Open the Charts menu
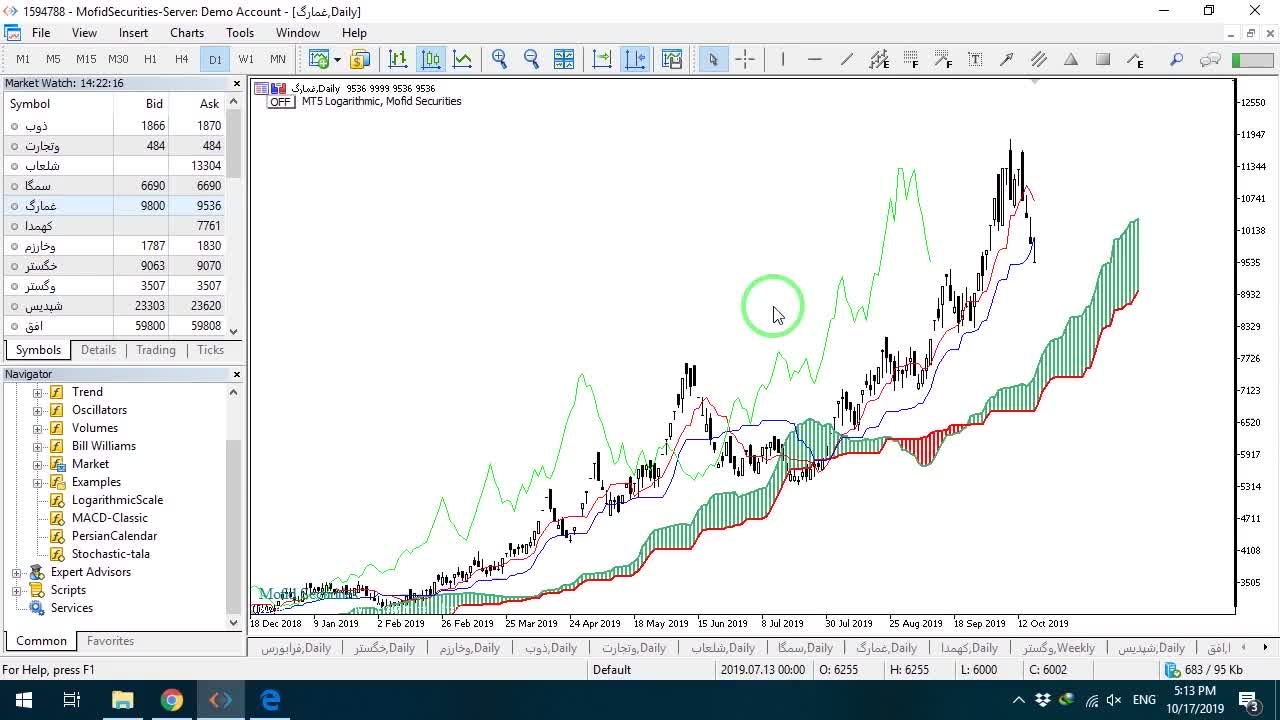 (x=187, y=33)
